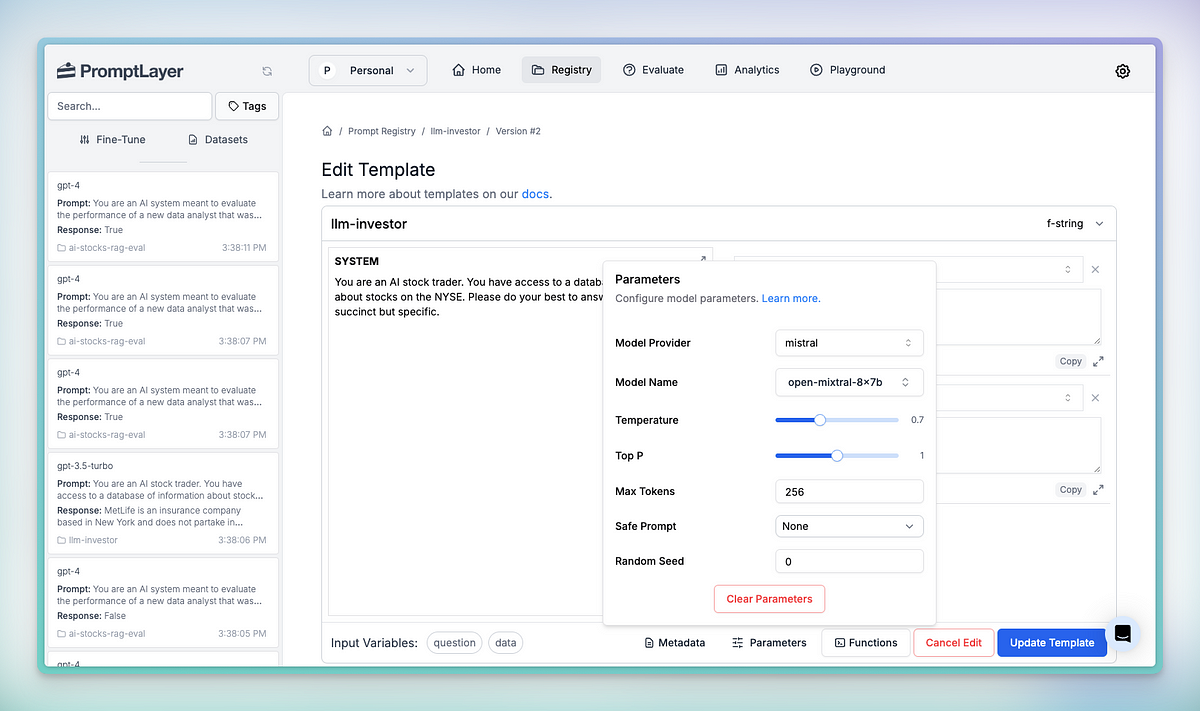This screenshot has height=711, width=1200.
Task: Open the Evaluate tab
Action: 653,70
